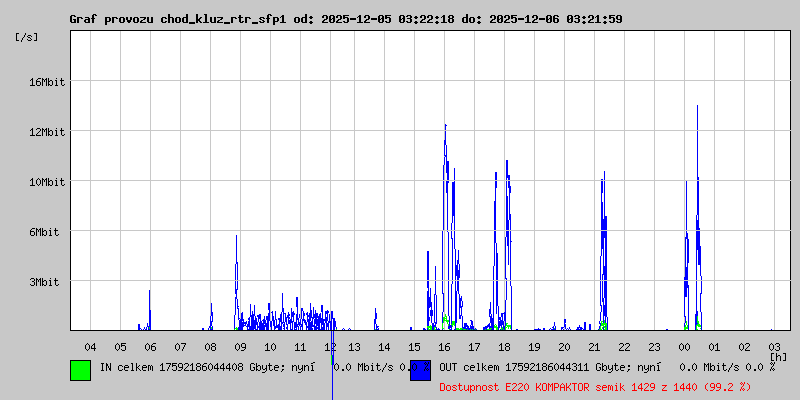Click the [h] hour unit label
800x400 pixels.
778,356
